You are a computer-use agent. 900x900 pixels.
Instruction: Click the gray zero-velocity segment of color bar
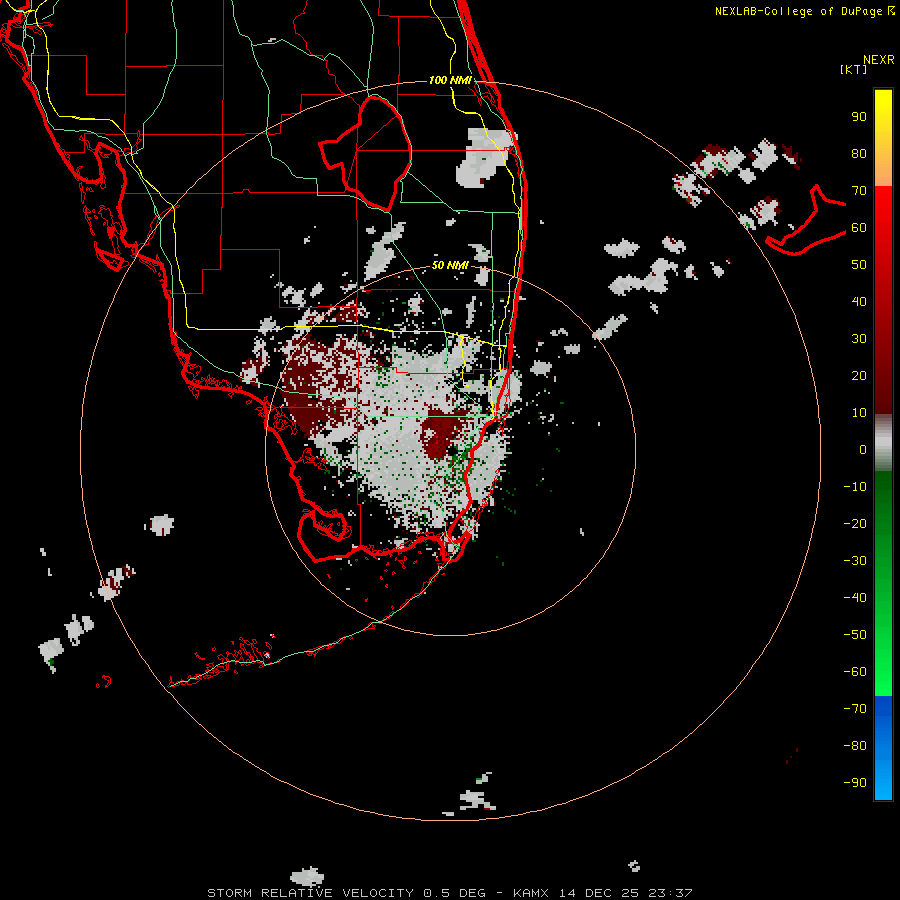pos(883,443)
